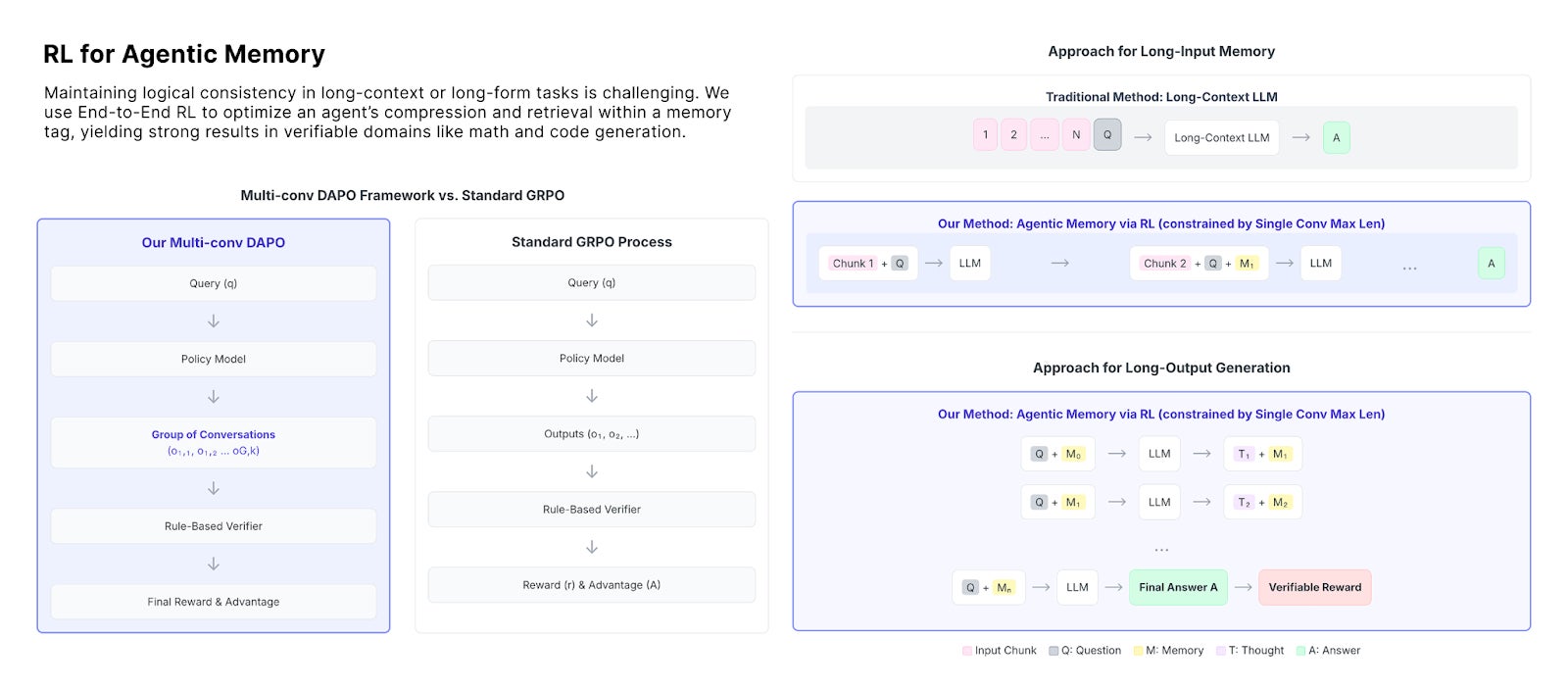Select Query (q) box in Our Multi-conv DAPO
The height and width of the screenshot is (688, 1568).
point(214,283)
